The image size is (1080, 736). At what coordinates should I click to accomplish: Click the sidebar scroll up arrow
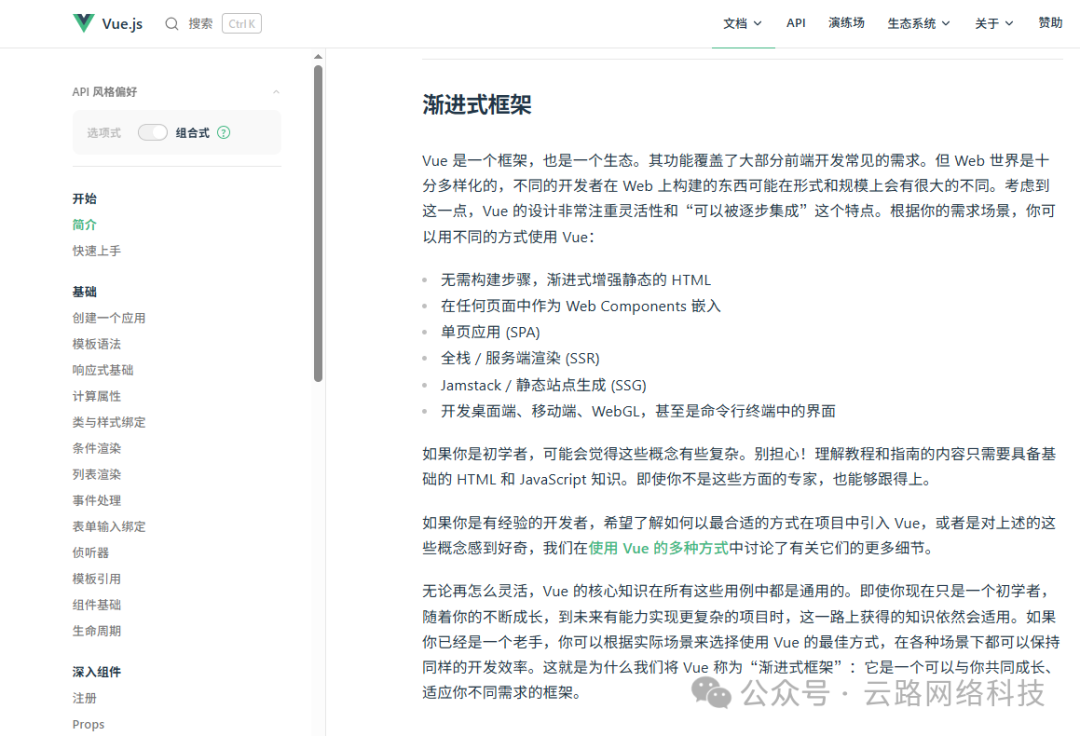click(x=318, y=56)
